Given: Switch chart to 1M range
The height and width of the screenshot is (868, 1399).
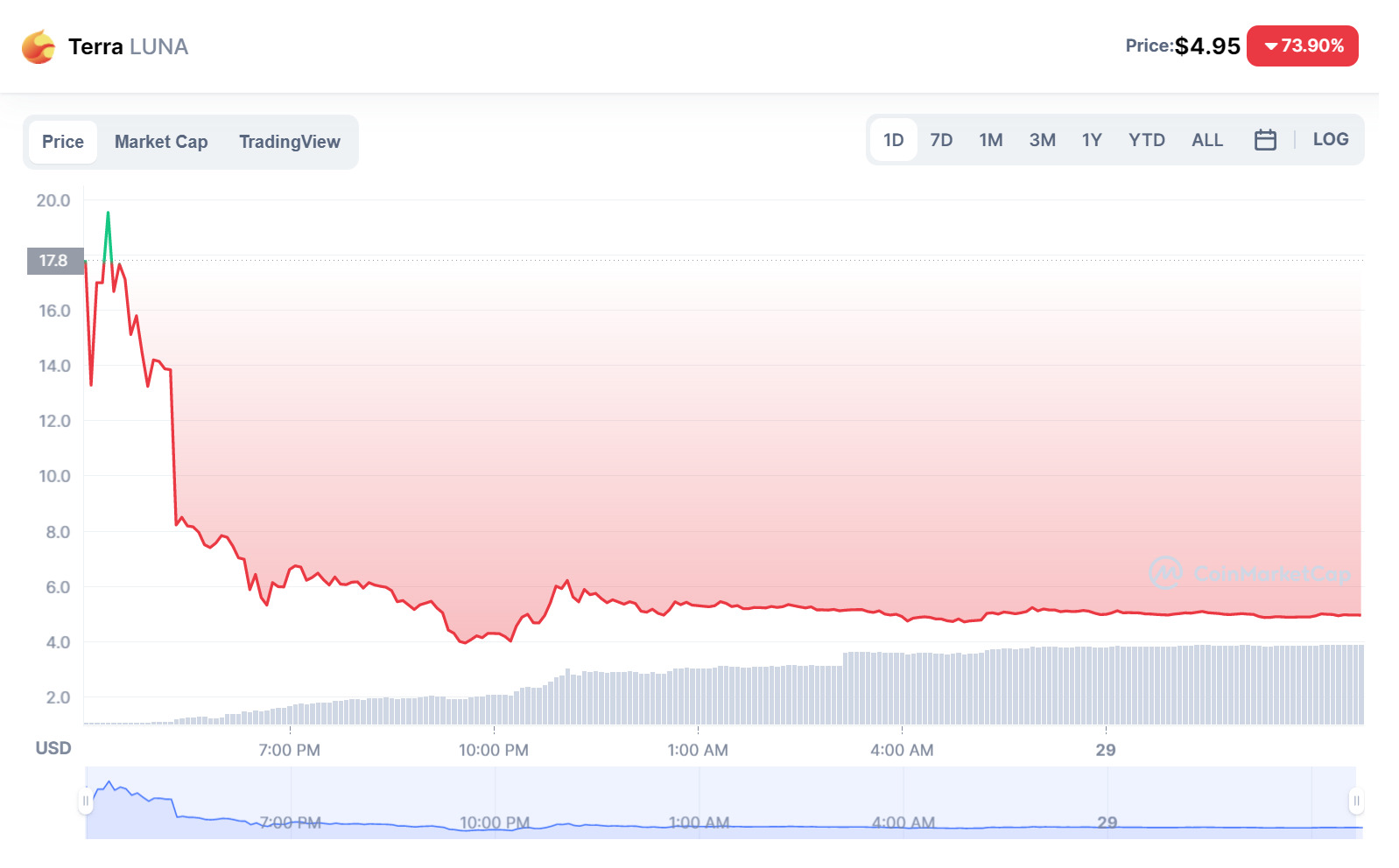Looking at the screenshot, I should click(x=991, y=140).
